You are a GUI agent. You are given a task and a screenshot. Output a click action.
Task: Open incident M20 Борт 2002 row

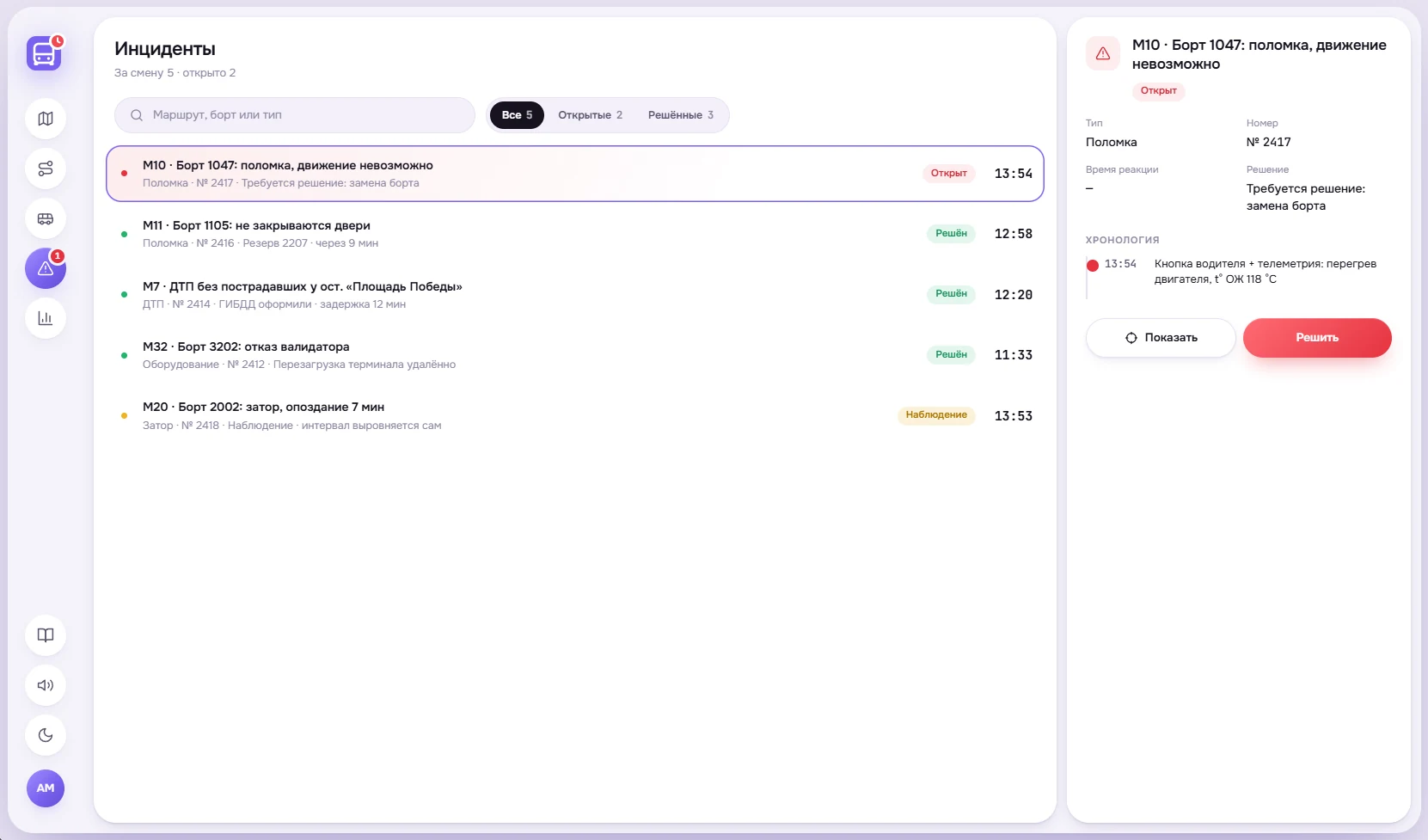(575, 416)
